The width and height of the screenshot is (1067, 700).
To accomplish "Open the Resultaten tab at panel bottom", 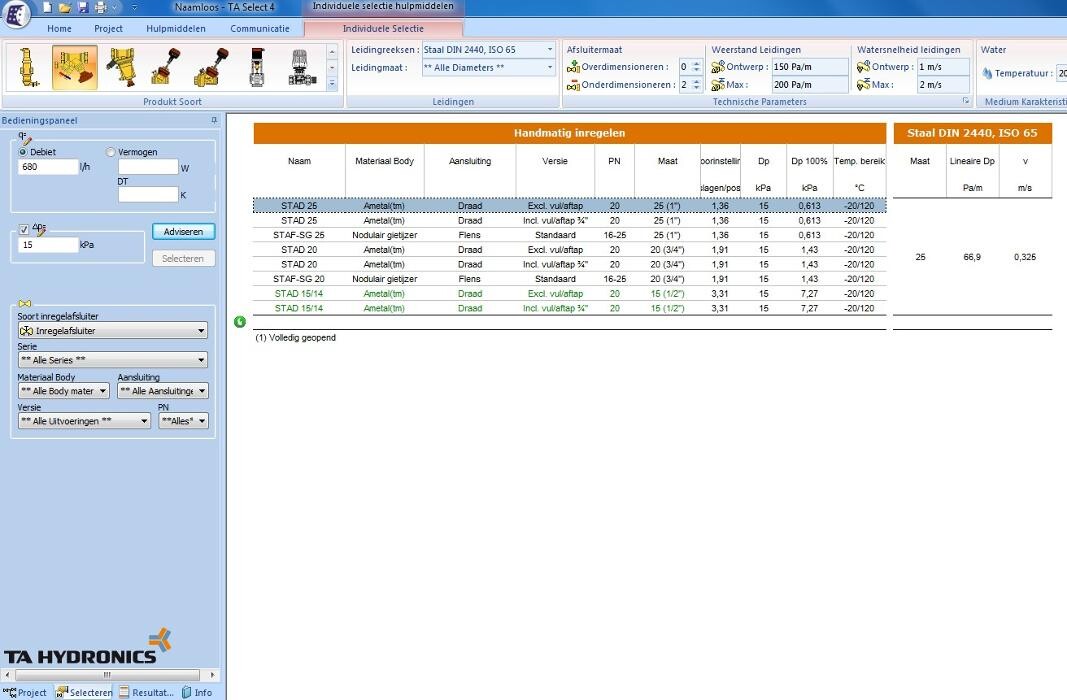I will click(x=146, y=692).
